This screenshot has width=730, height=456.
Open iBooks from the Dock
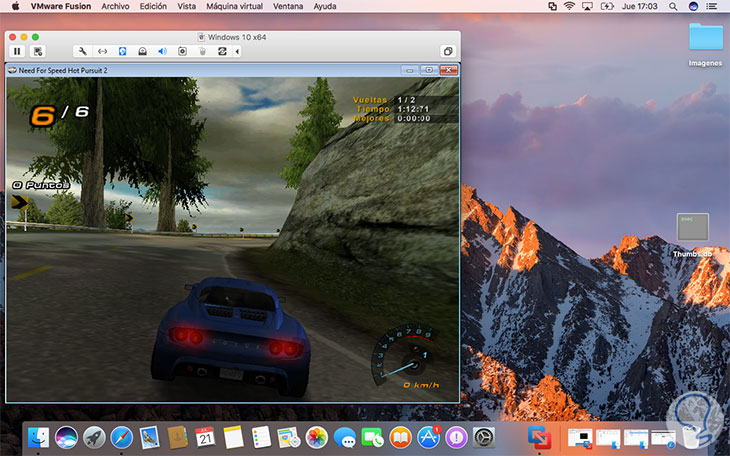[400, 437]
